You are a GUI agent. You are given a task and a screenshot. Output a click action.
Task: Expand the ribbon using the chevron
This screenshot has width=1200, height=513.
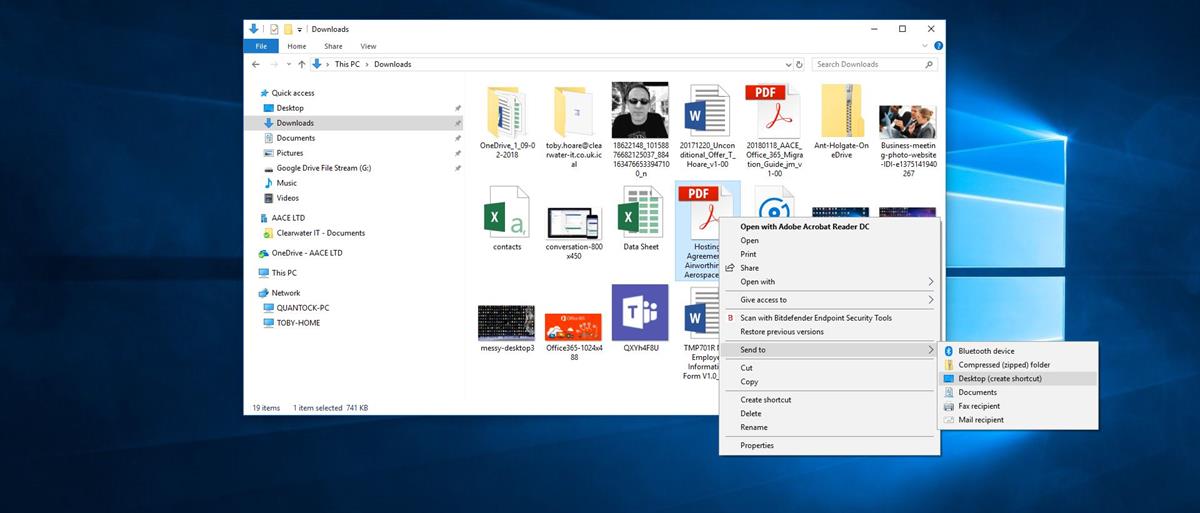(x=926, y=46)
